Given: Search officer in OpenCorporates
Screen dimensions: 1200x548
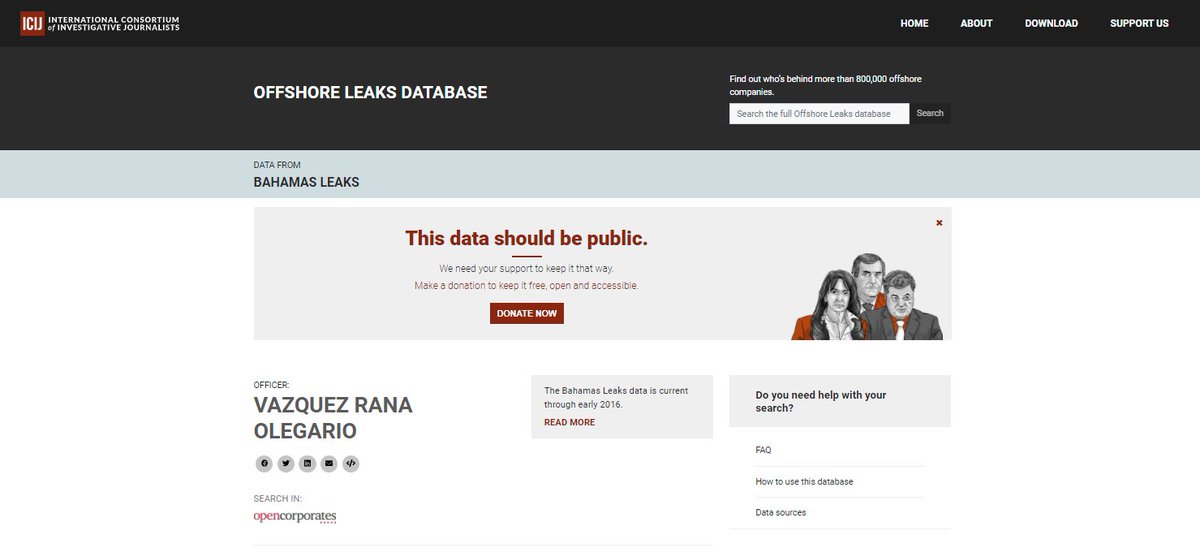Looking at the screenshot, I should point(295,517).
